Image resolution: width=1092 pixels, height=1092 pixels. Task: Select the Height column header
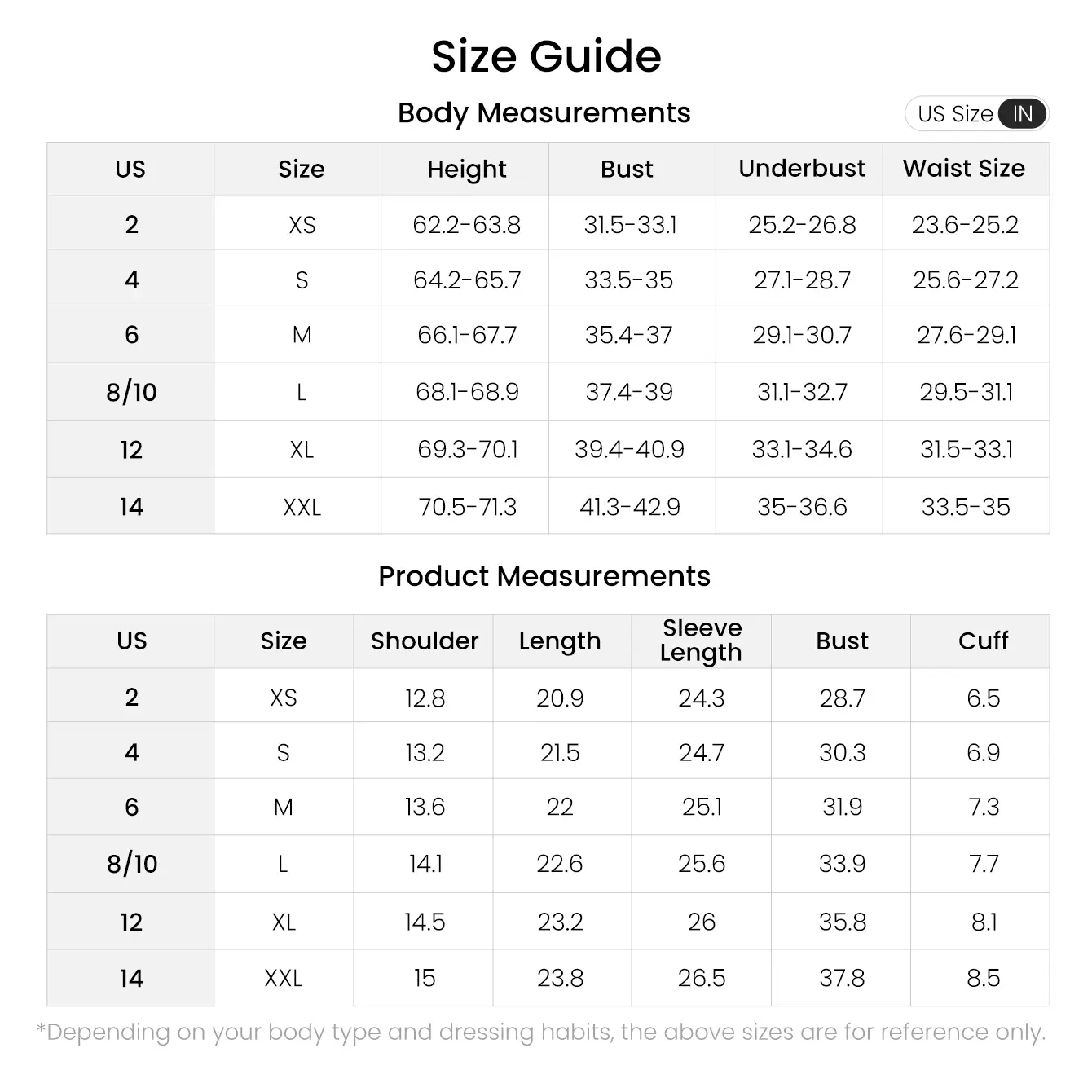466,169
